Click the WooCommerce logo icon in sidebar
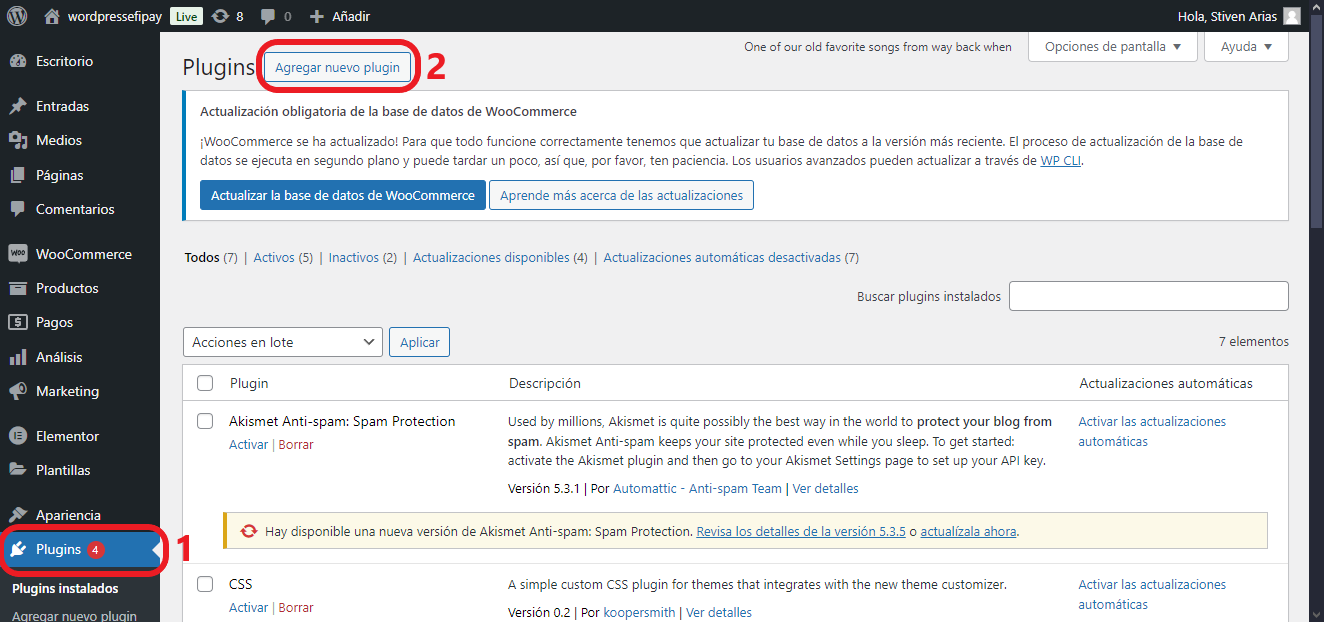 [18, 254]
